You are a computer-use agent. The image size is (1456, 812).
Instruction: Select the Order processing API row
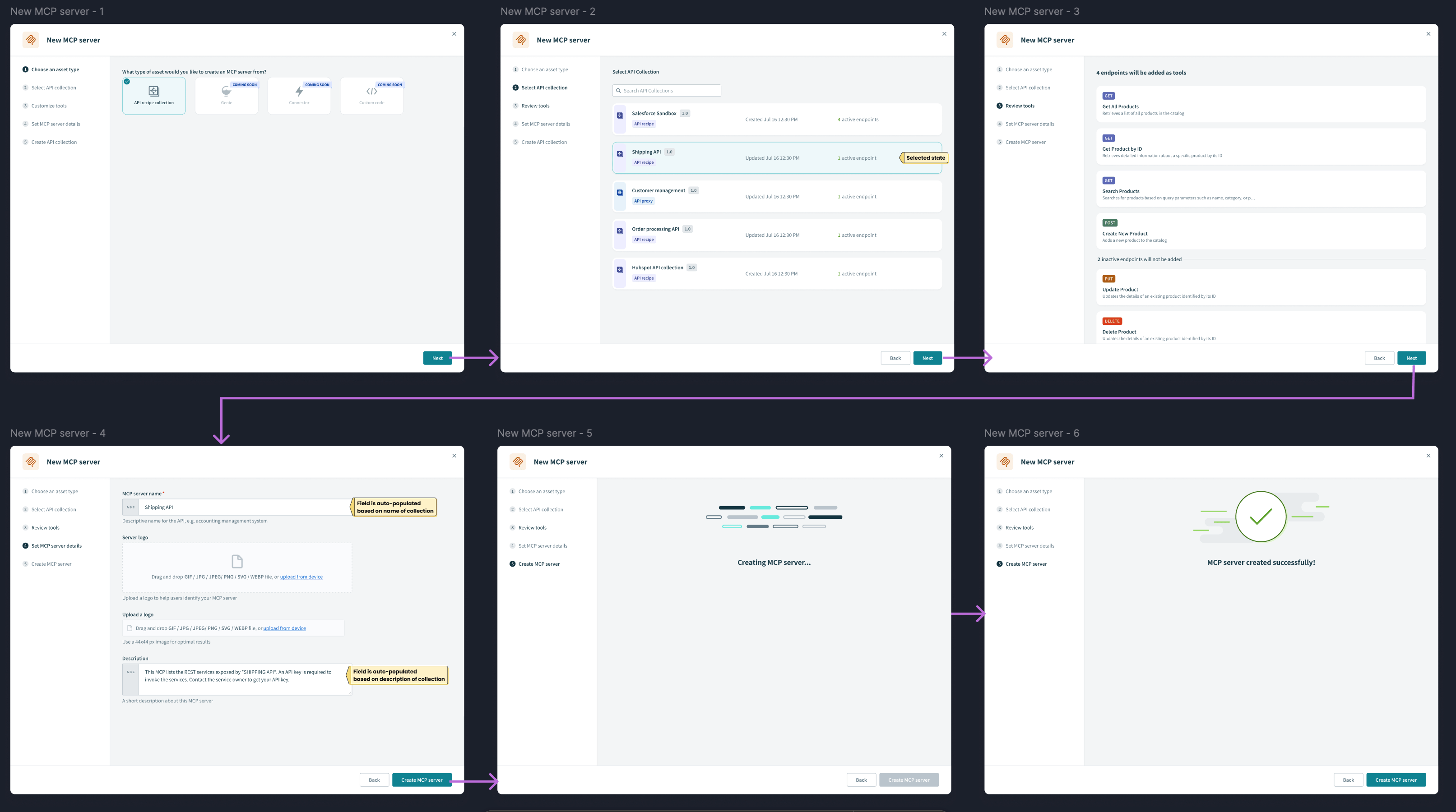point(777,235)
